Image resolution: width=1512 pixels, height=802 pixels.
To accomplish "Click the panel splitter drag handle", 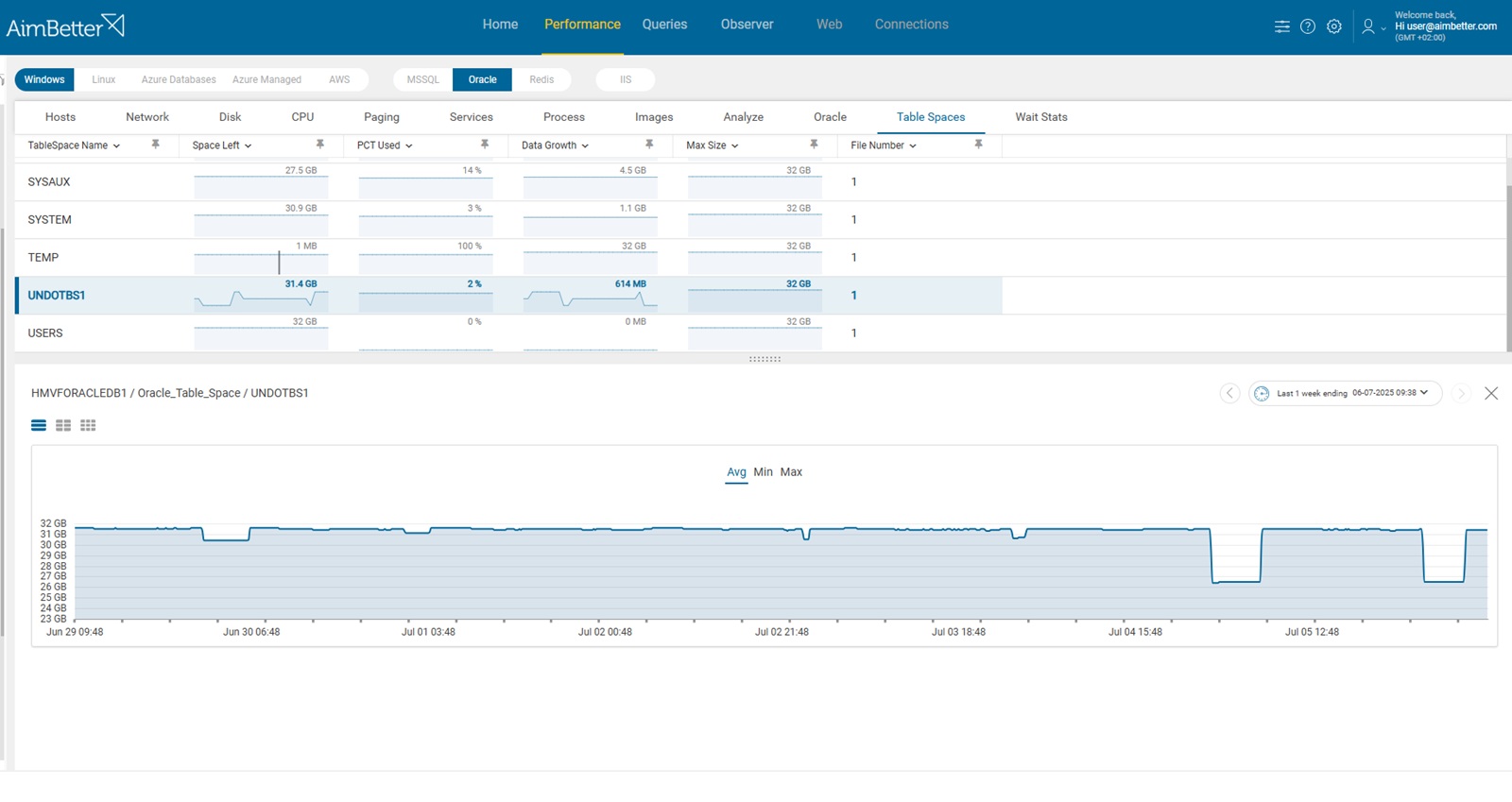I will 765,359.
